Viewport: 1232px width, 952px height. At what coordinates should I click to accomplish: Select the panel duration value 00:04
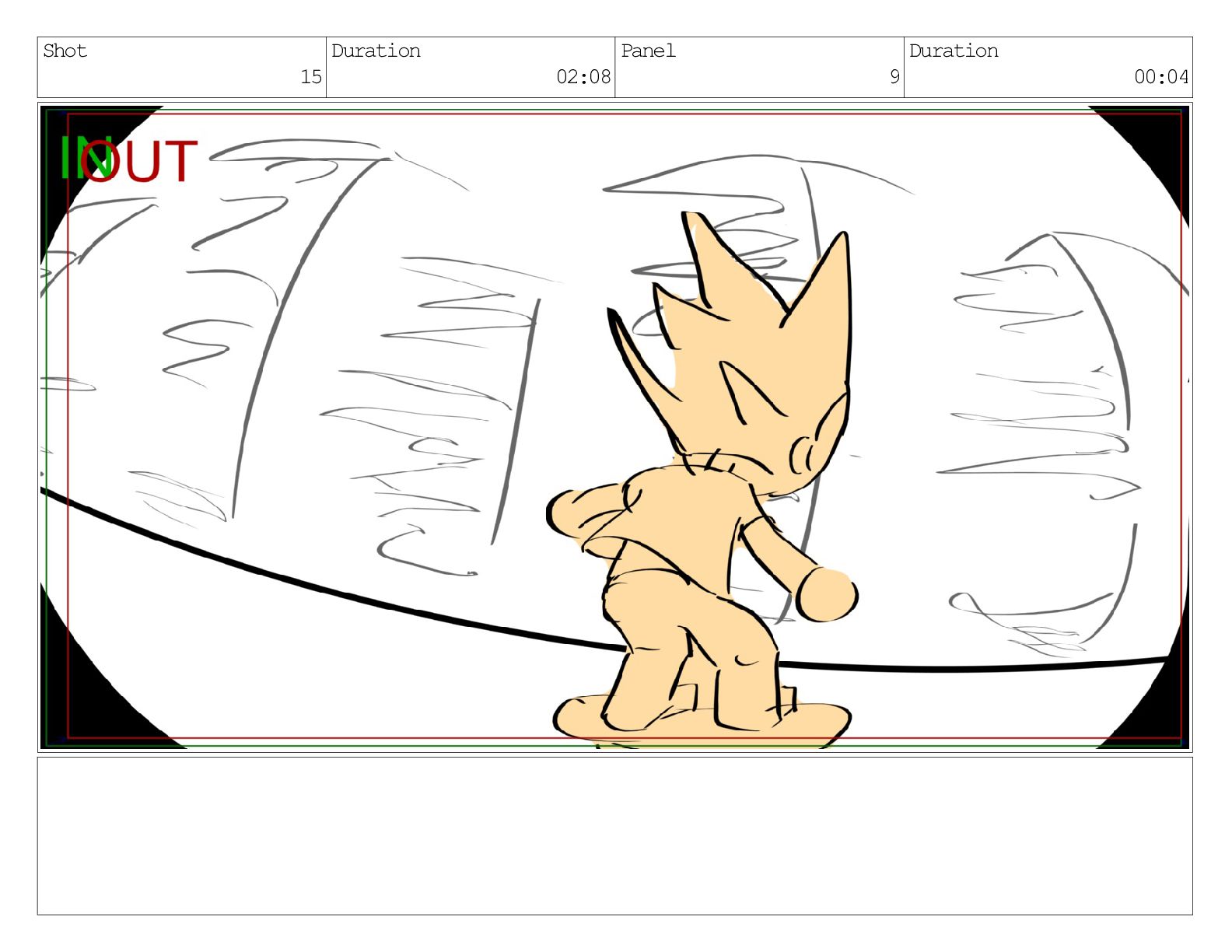pyautogui.click(x=1161, y=77)
